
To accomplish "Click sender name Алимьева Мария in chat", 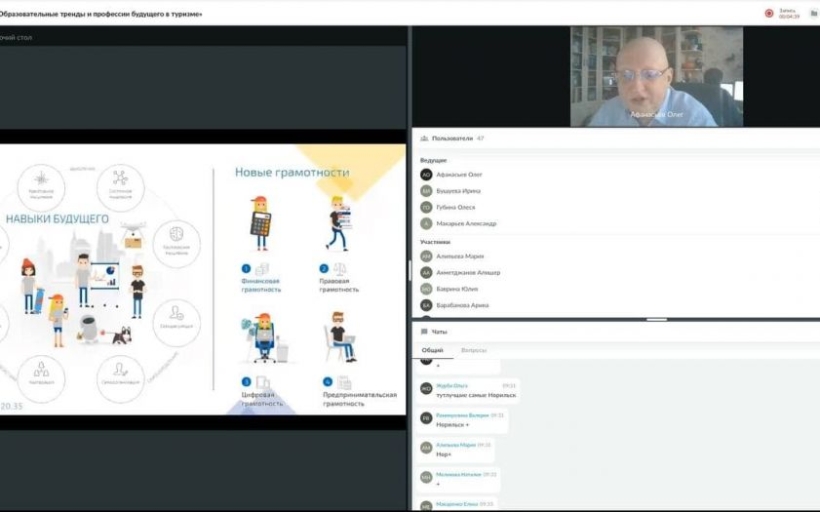I will coord(456,445).
